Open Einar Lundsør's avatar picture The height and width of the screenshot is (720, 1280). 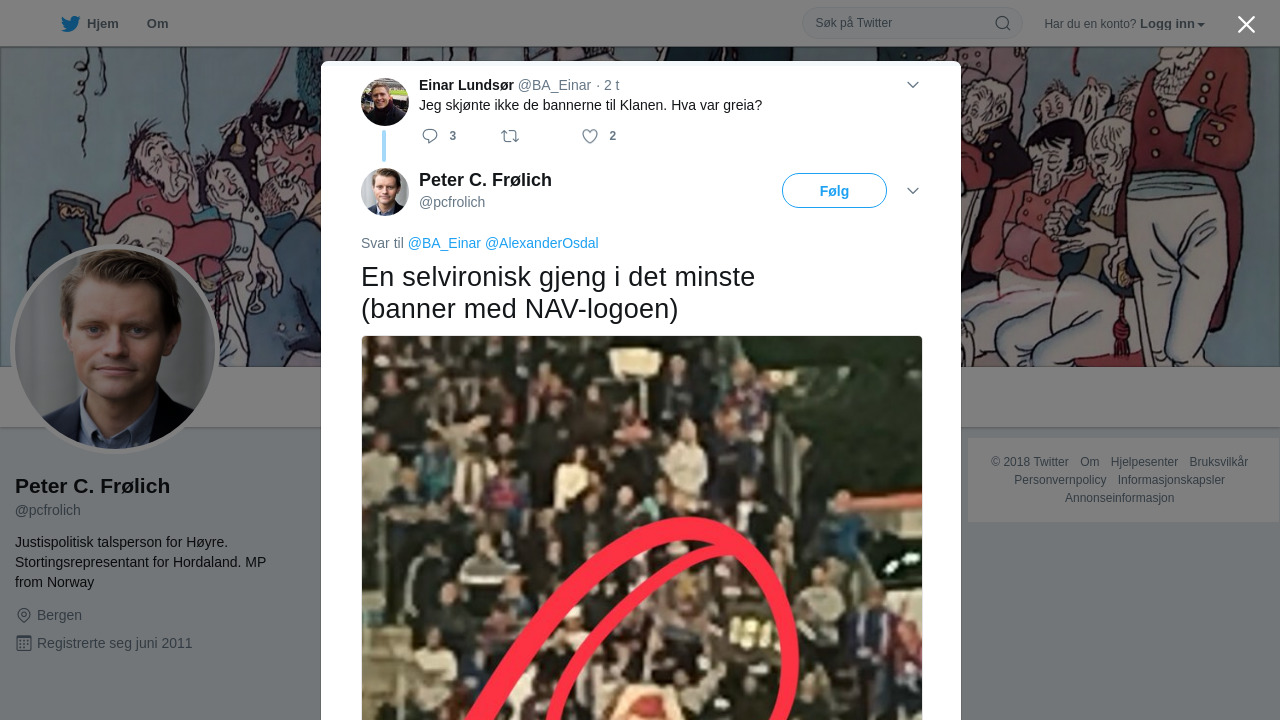(x=385, y=102)
